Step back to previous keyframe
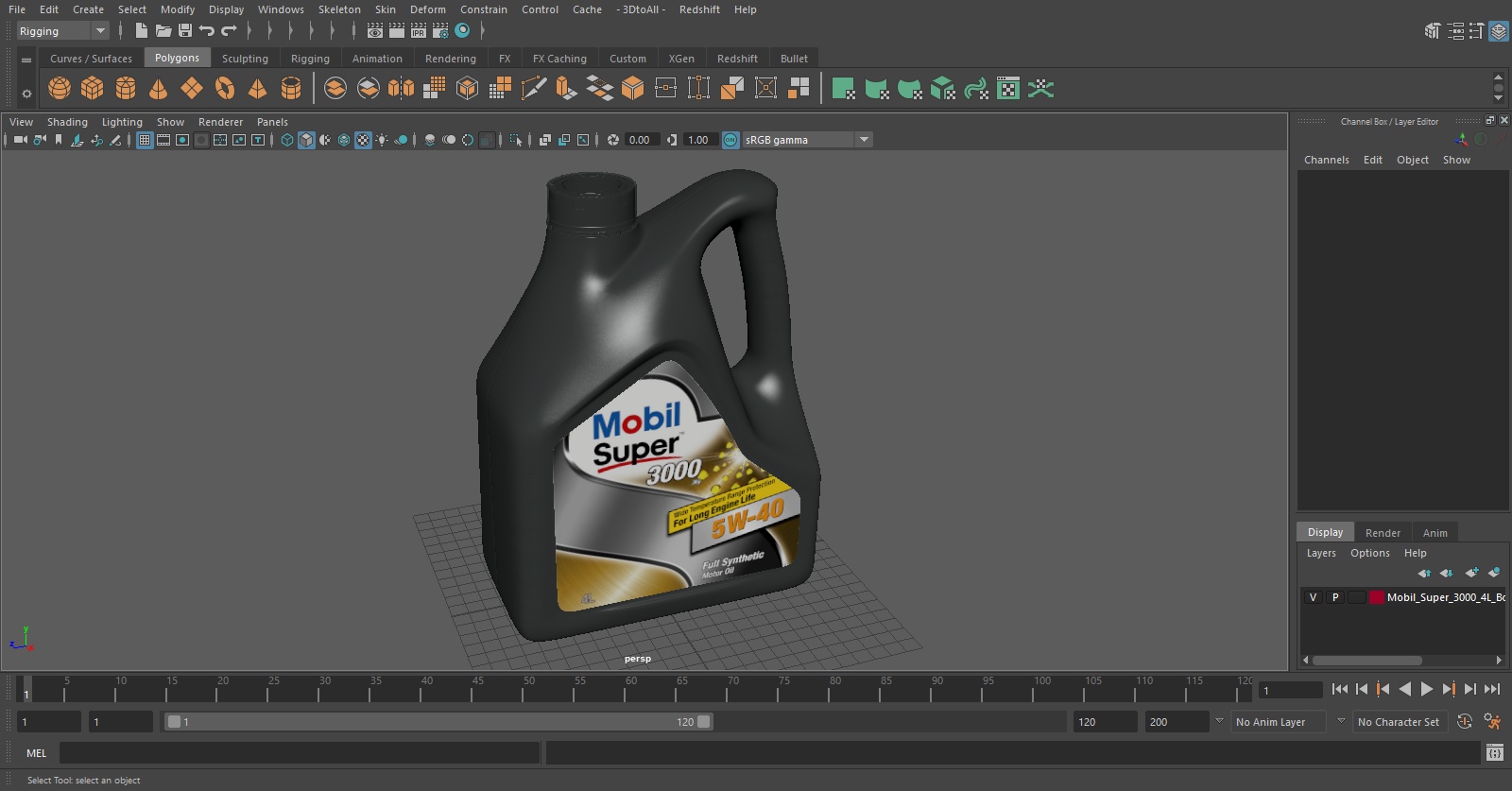Image resolution: width=1512 pixels, height=791 pixels. coord(1383,689)
